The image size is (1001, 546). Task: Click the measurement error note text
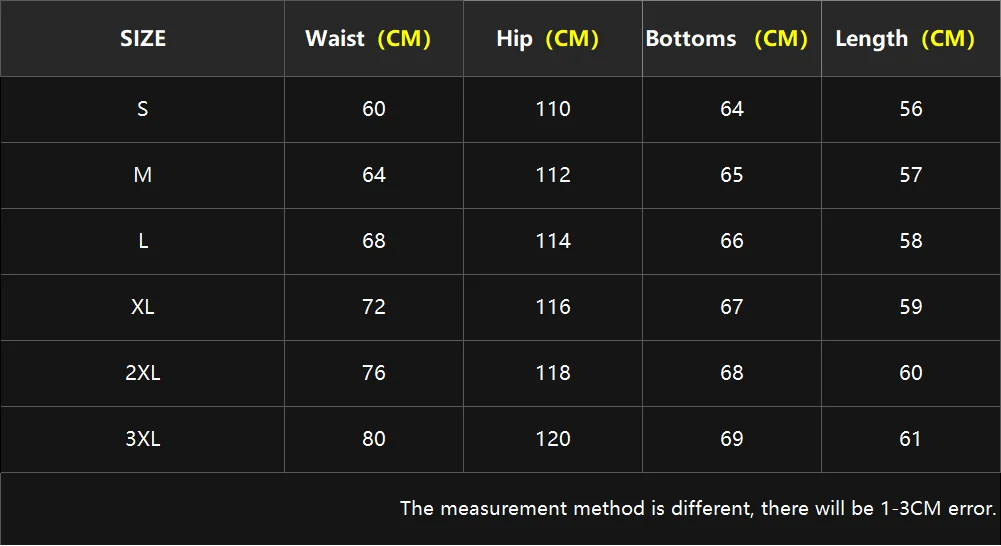(x=698, y=508)
